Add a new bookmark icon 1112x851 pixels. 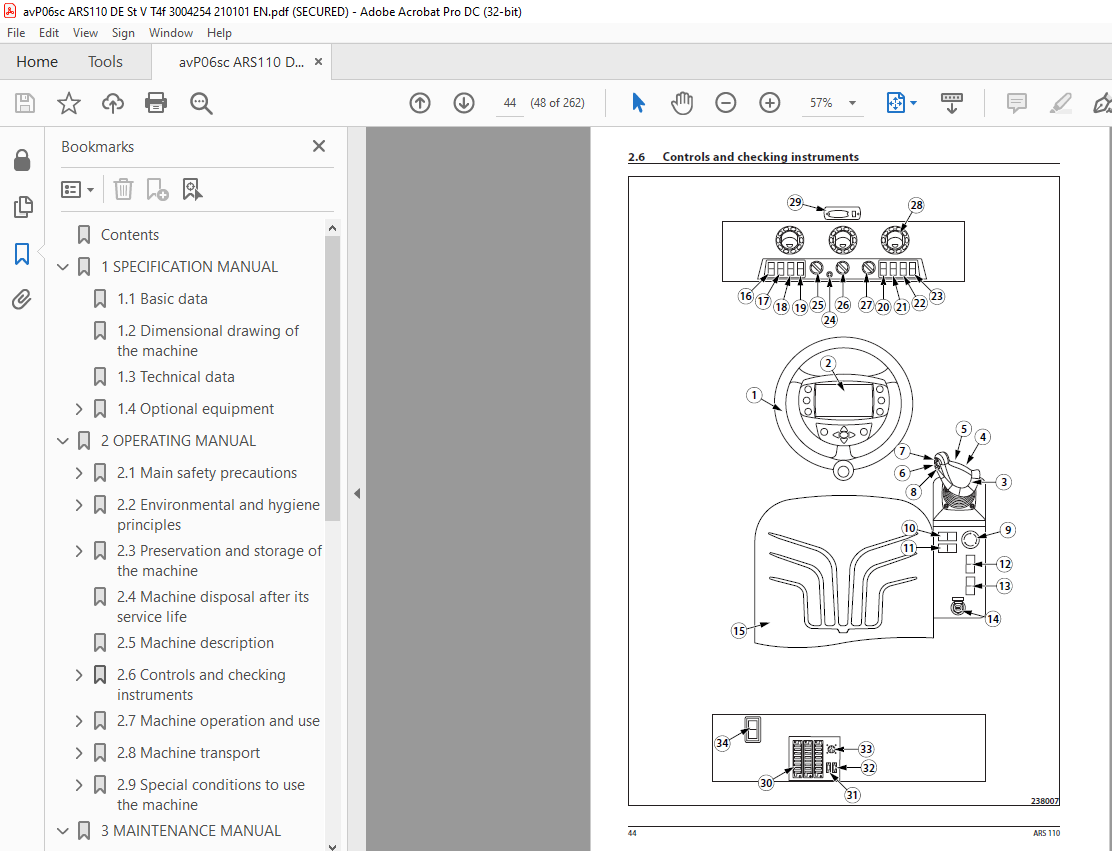click(x=157, y=189)
